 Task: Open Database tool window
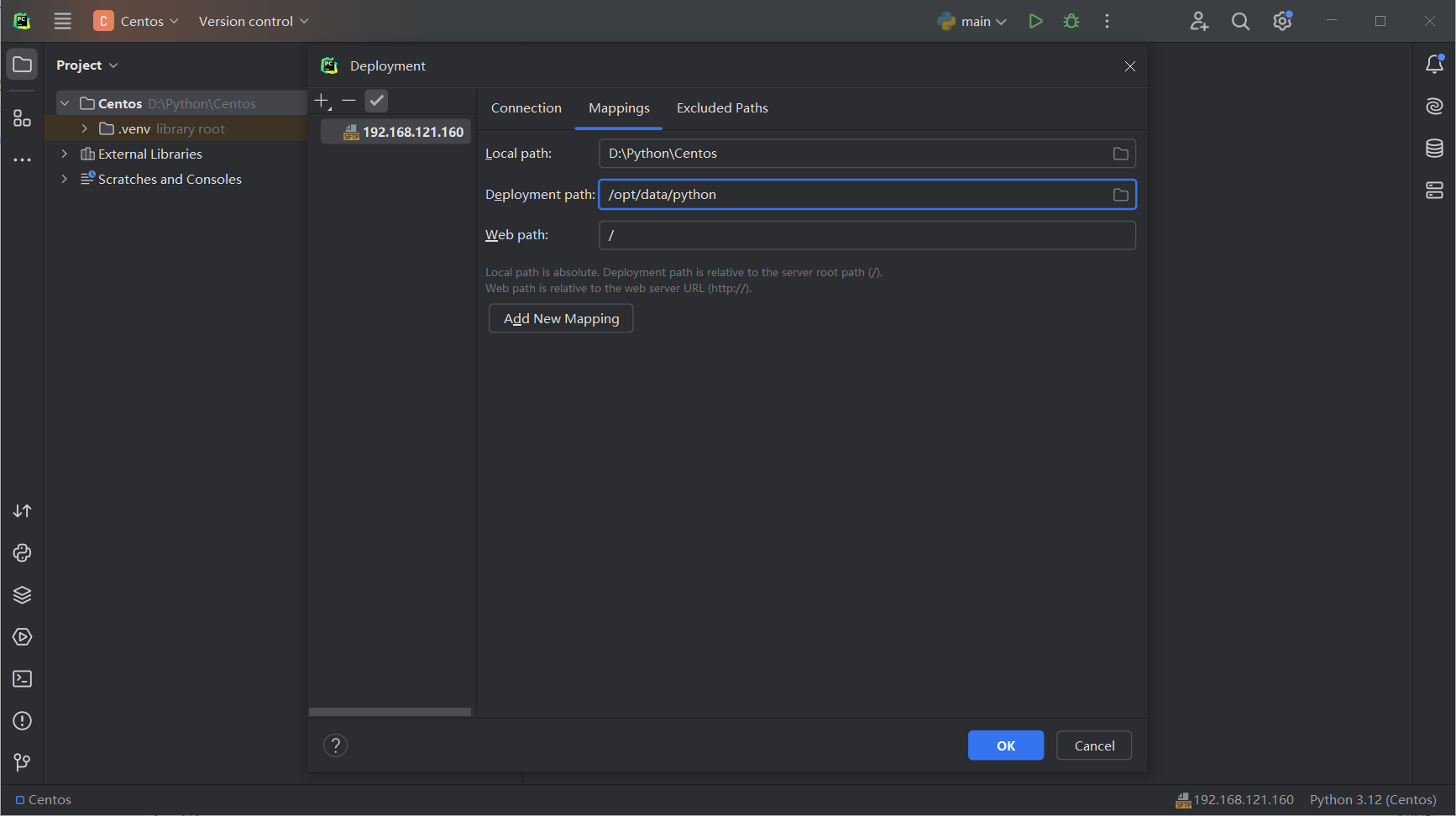1434,149
